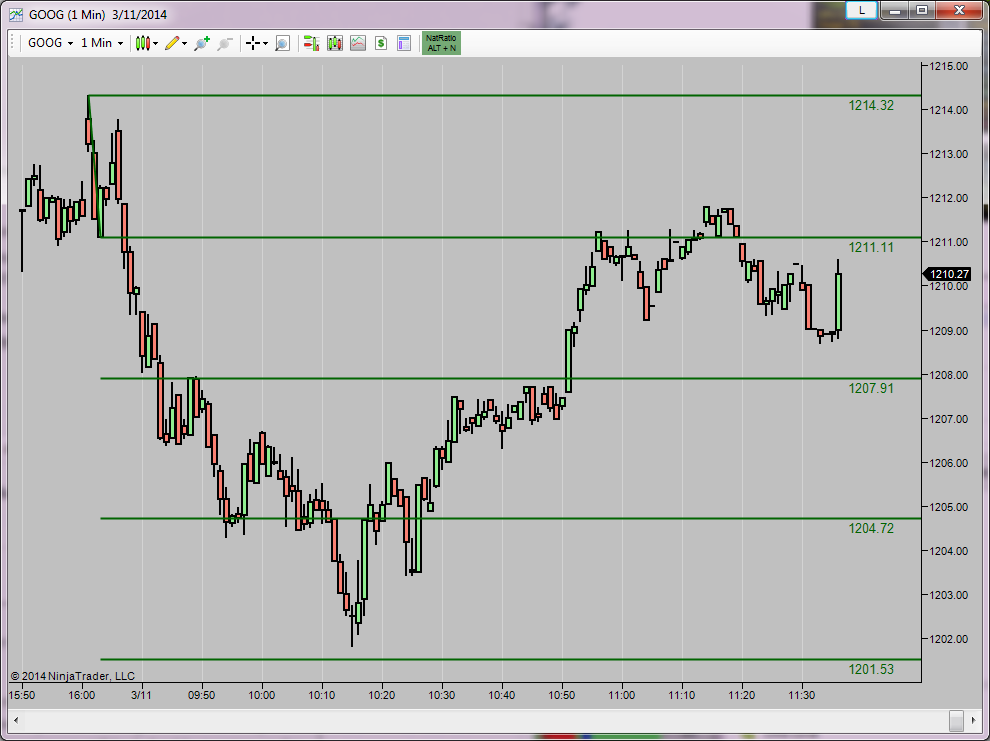This screenshot has height=741, width=990.
Task: Click the 1201.53 level label
Action: coord(871,669)
